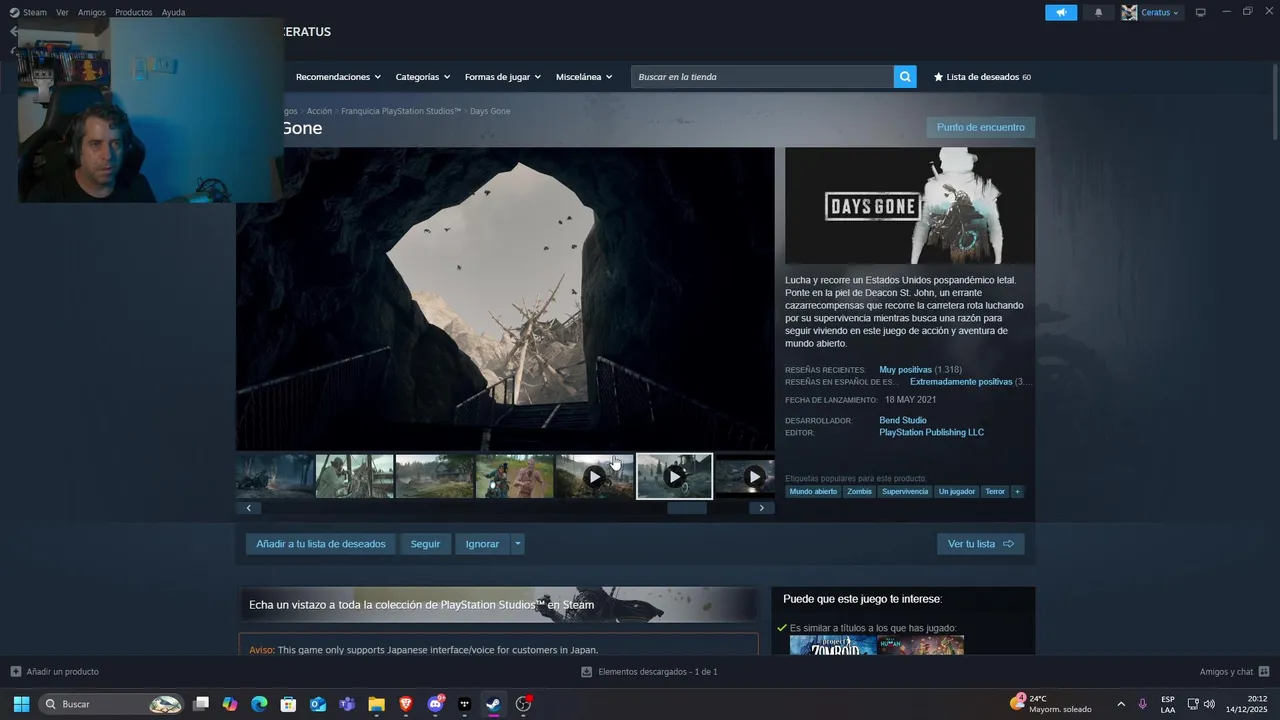Expand the Recomendaciones dropdown
This screenshot has width=1280, height=720.
(338, 77)
